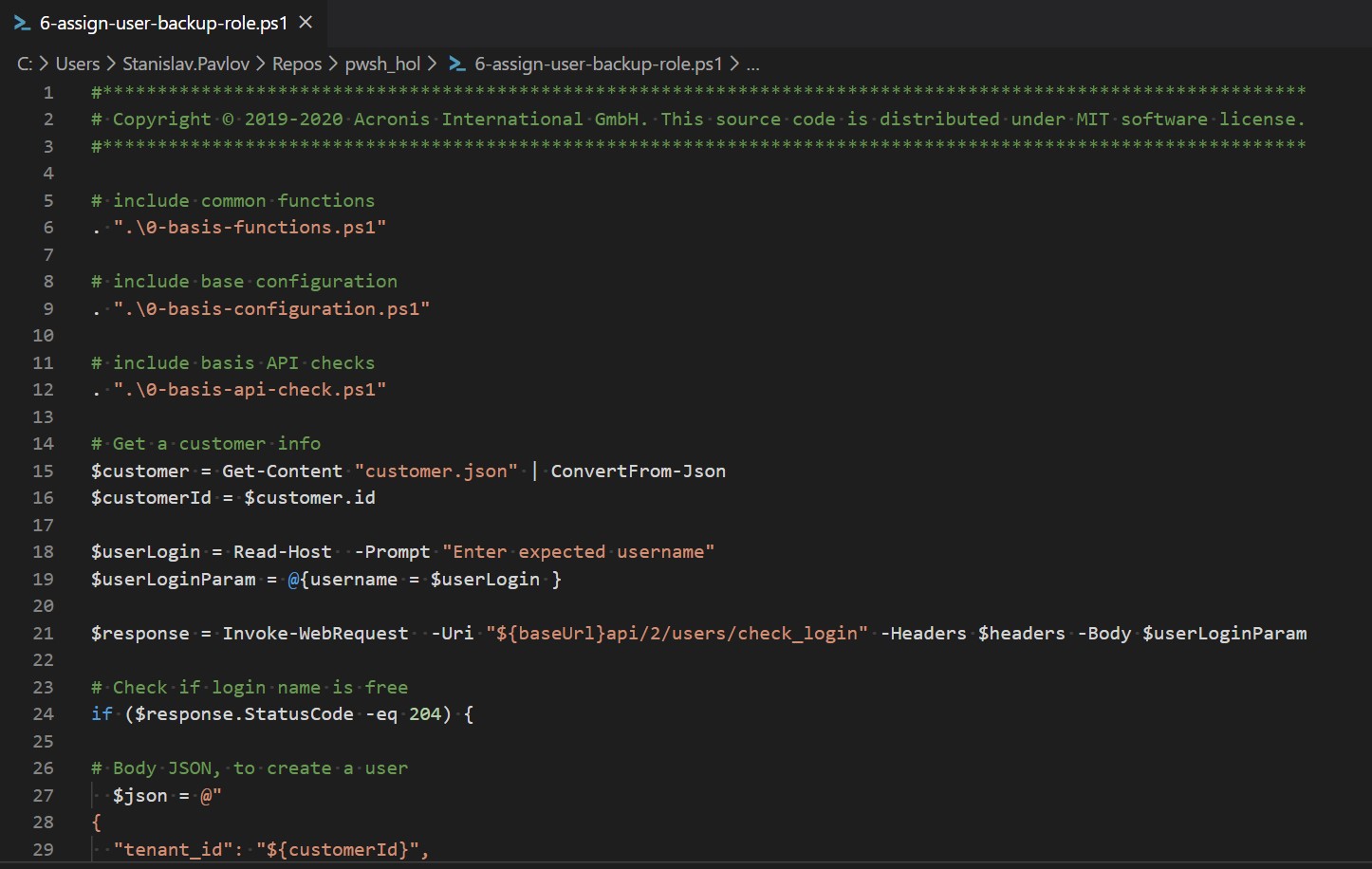Click the ".\0-basis-api-check.ps1" string
The height and width of the screenshot is (869, 1372).
250,390
